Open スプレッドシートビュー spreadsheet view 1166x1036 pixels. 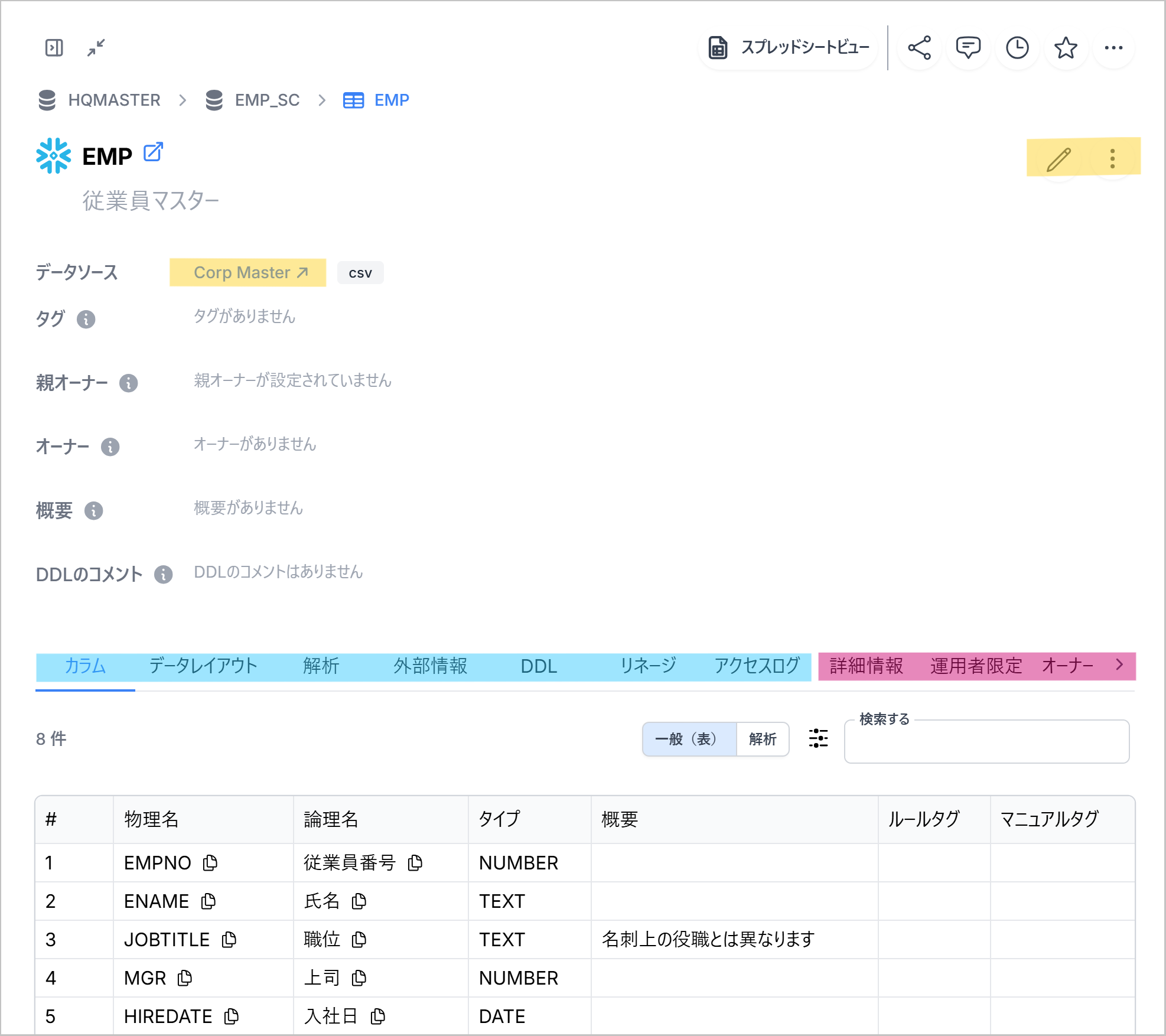click(789, 48)
